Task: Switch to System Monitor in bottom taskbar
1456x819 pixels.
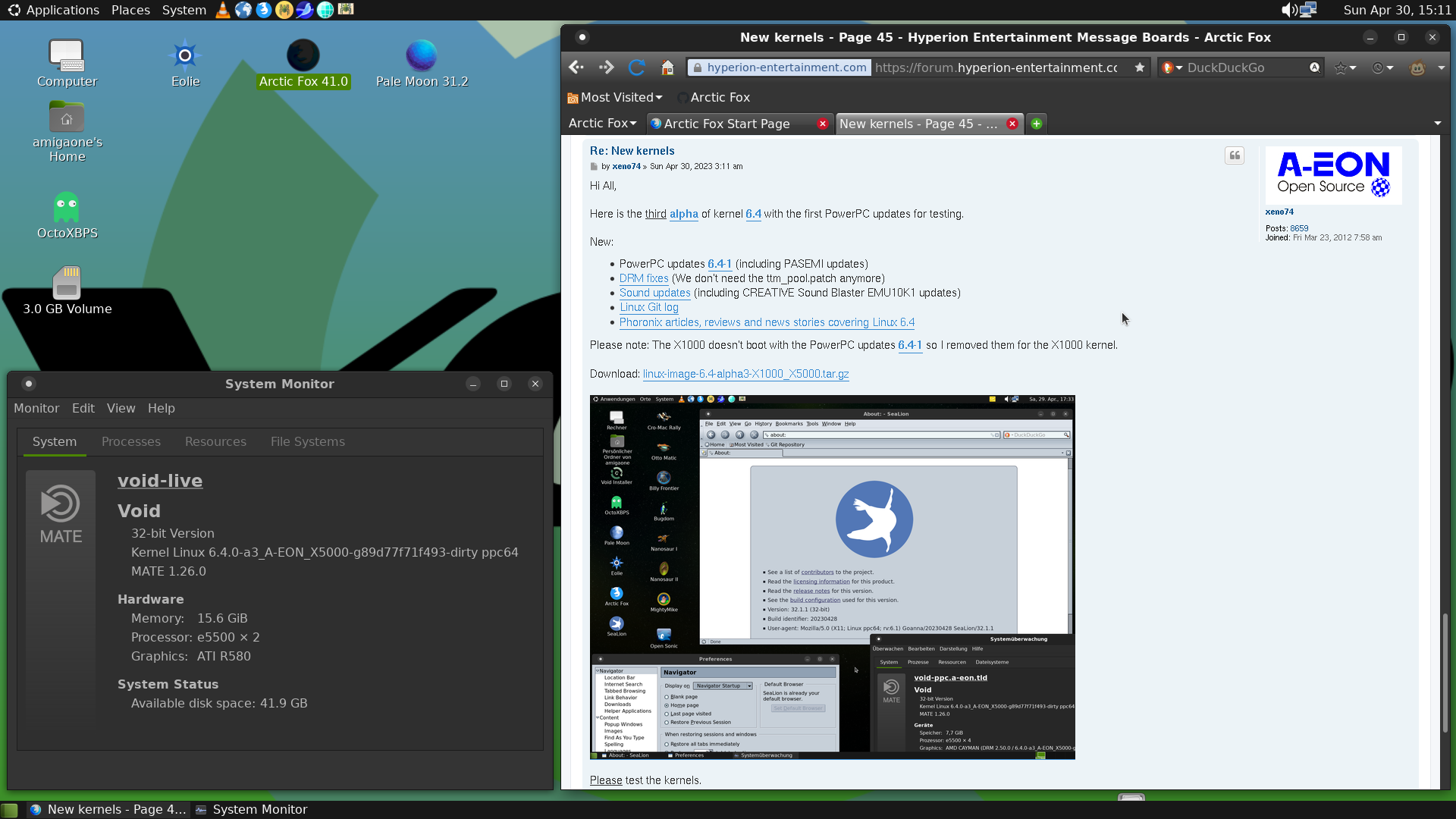Action: [x=252, y=810]
